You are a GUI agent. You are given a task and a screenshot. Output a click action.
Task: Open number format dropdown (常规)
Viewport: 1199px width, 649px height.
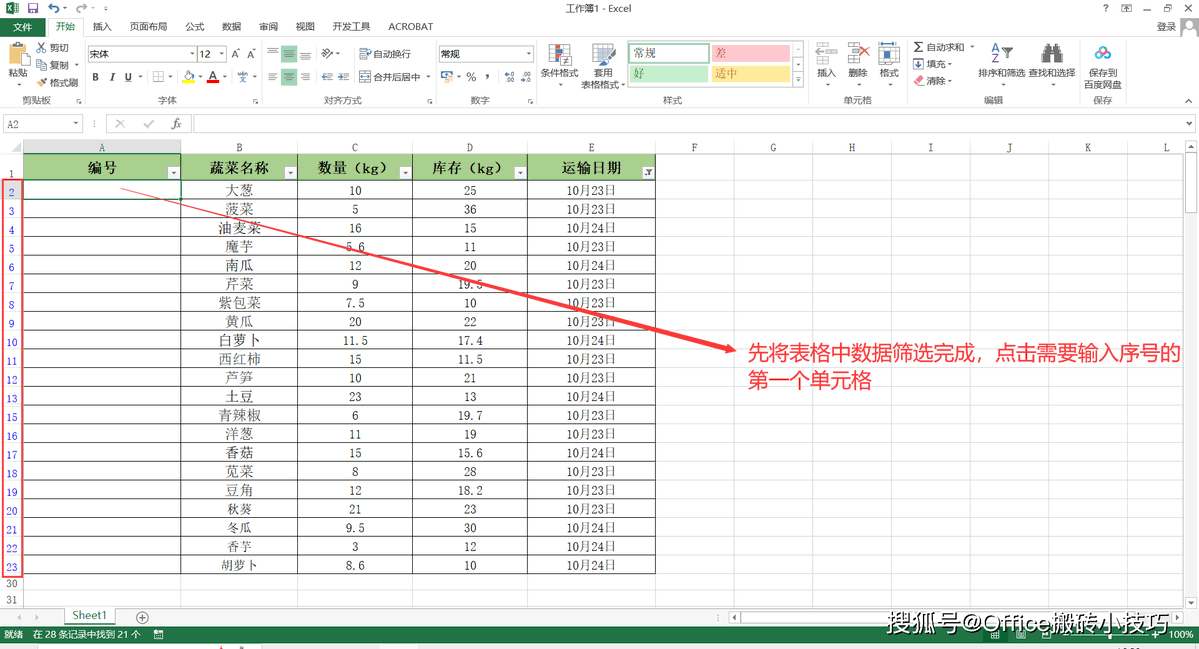[x=528, y=54]
